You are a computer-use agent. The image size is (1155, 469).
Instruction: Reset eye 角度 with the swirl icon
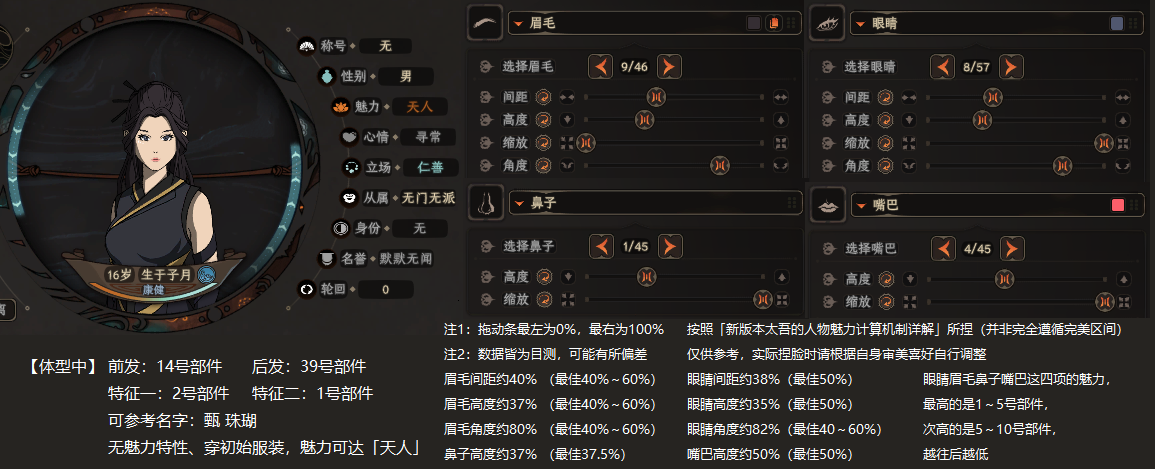coord(886,166)
